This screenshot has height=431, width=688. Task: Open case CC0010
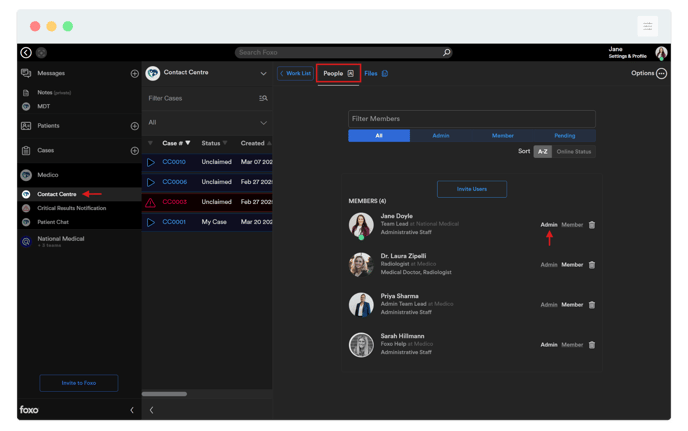point(174,162)
